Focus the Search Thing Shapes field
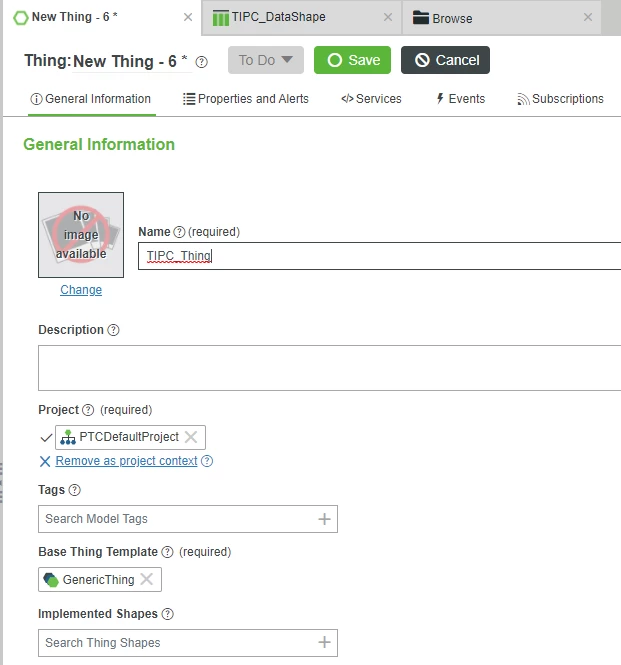Screen dimensions: 621x665 (x=188, y=643)
